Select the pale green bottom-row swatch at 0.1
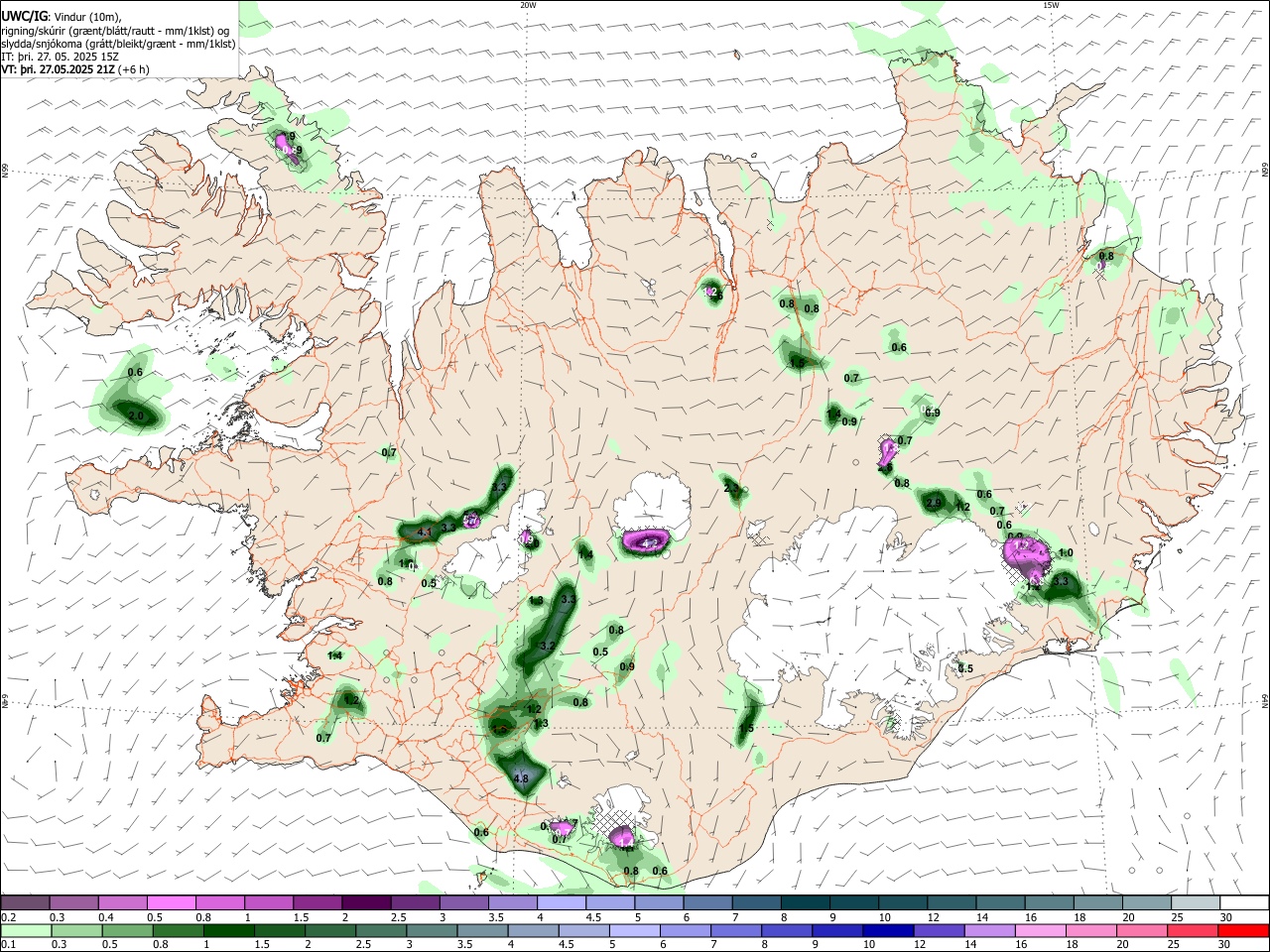Screen dimensions: 1270x952 coord(25,930)
